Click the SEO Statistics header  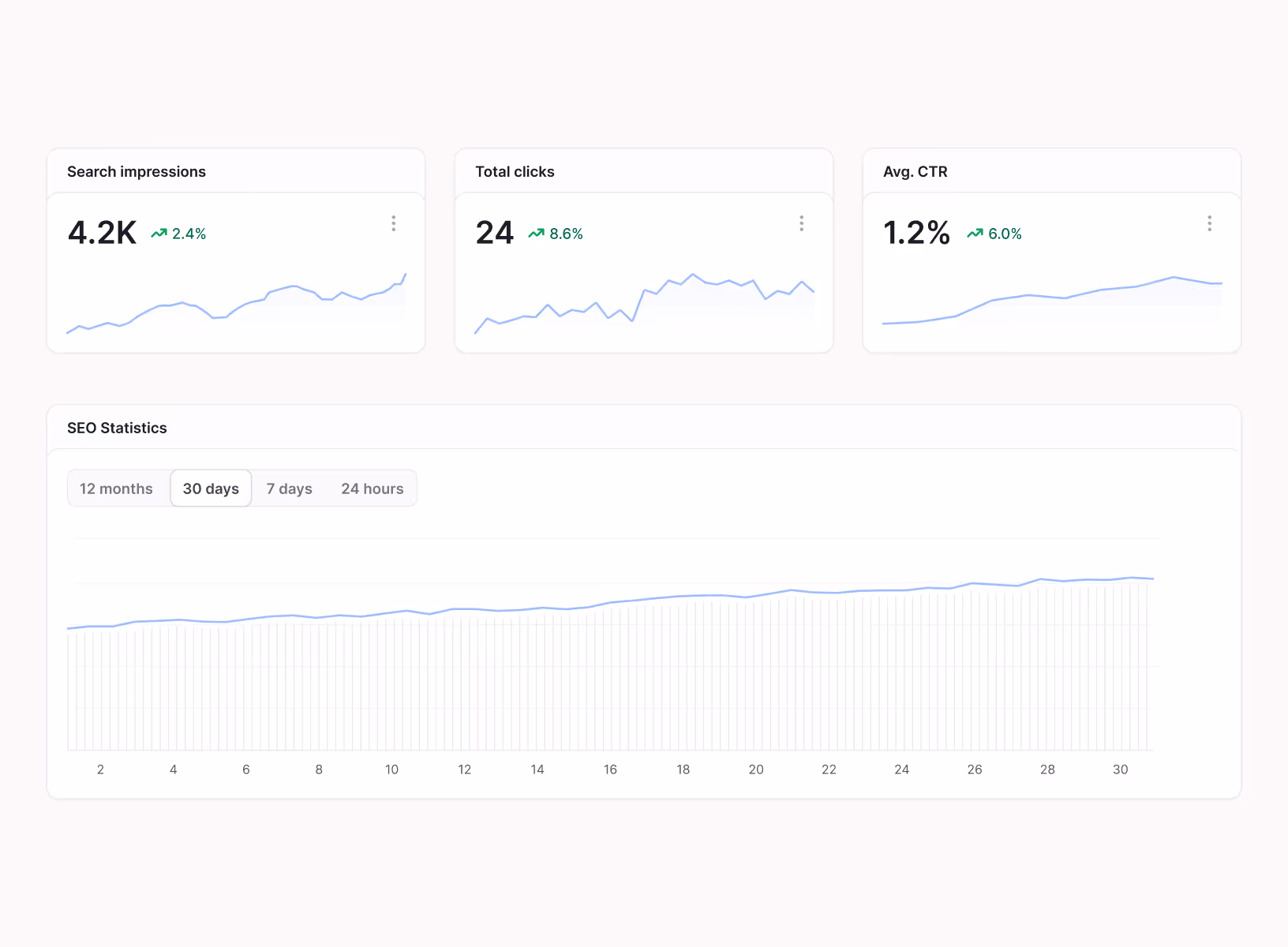click(x=117, y=428)
